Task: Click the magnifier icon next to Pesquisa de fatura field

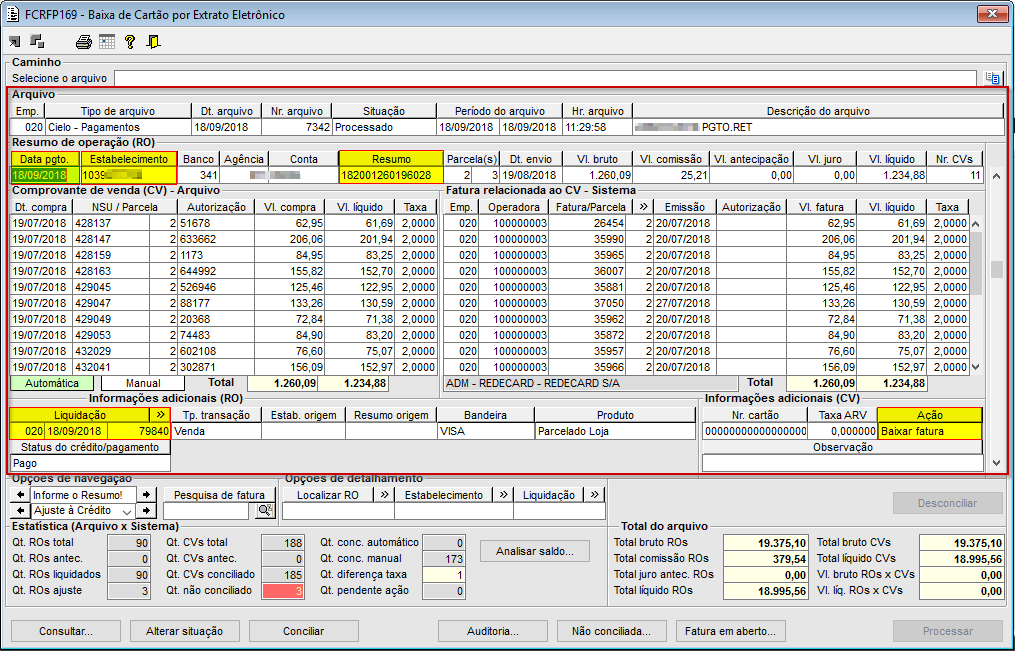Action: tap(265, 511)
